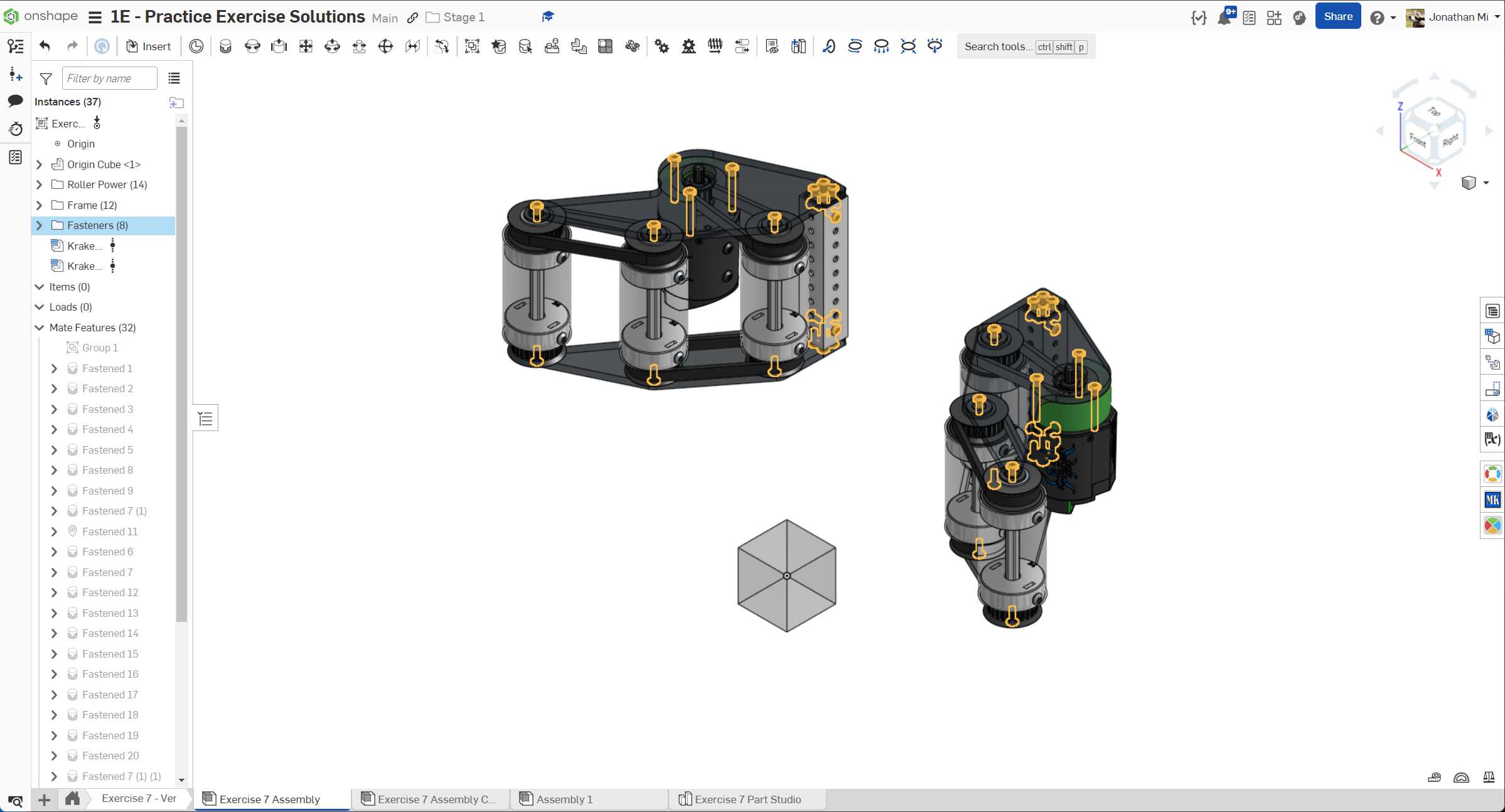Open the Exercise 7 Part Studio tab

(747, 799)
